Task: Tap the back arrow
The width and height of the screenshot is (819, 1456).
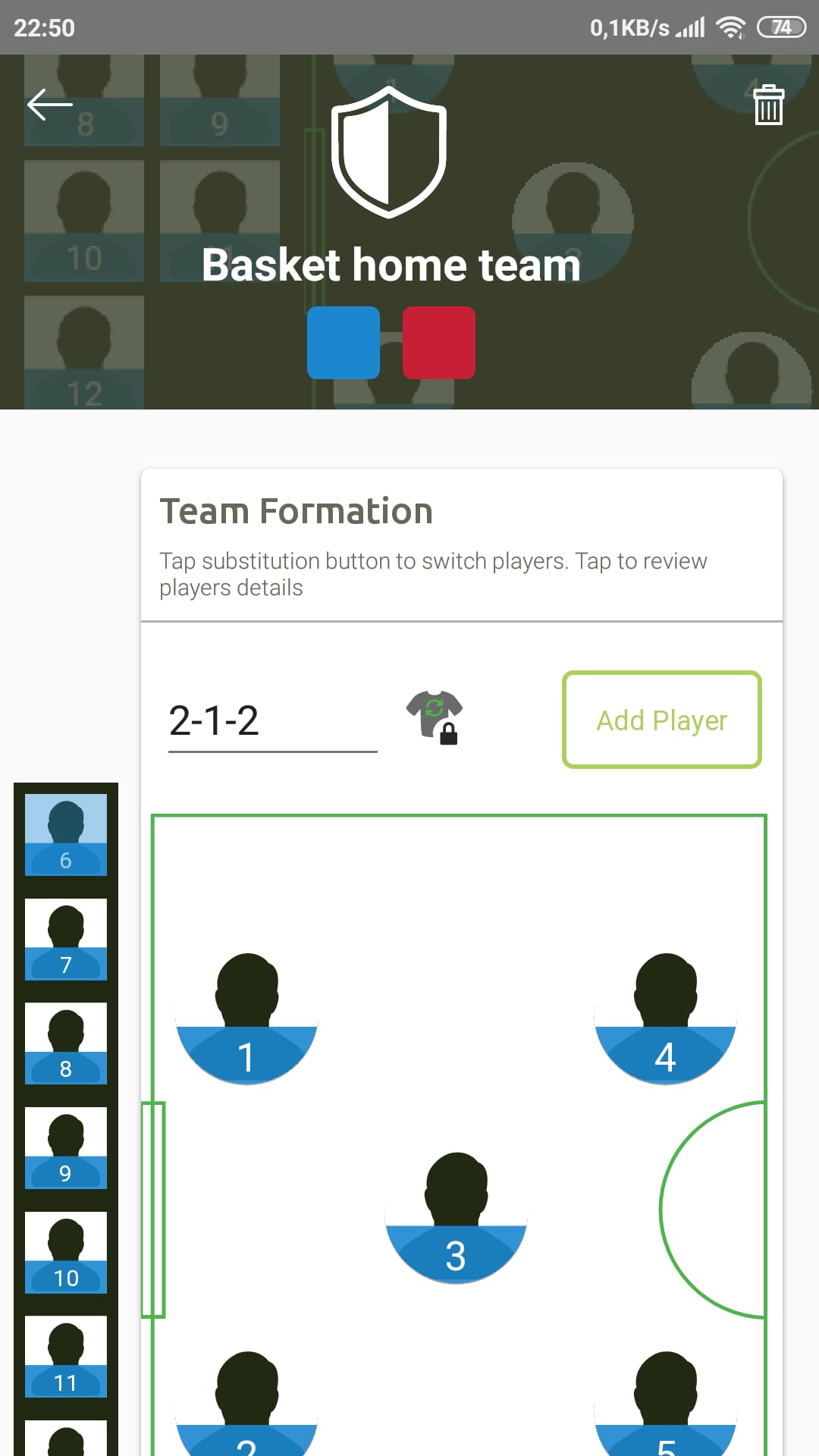Action: pos(50,105)
